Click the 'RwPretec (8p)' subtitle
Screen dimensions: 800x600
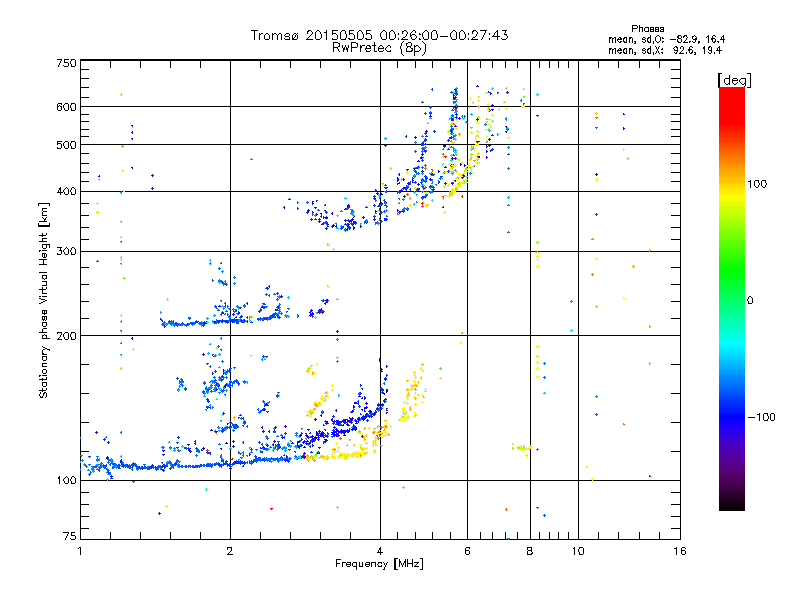click(379, 48)
